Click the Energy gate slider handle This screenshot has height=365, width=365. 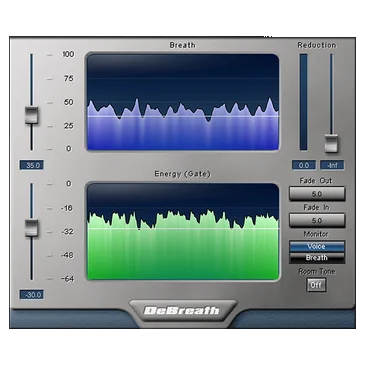point(32,228)
